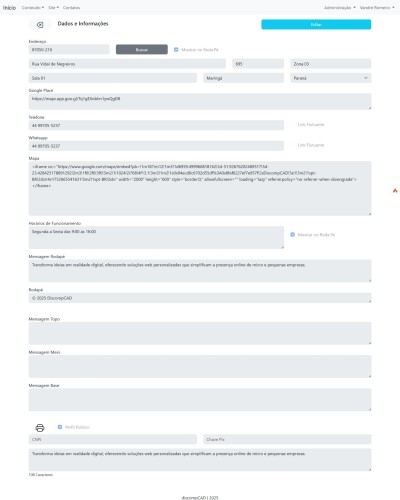Expand the Conteúdo menu
The image size is (400, 500).
(x=33, y=7)
